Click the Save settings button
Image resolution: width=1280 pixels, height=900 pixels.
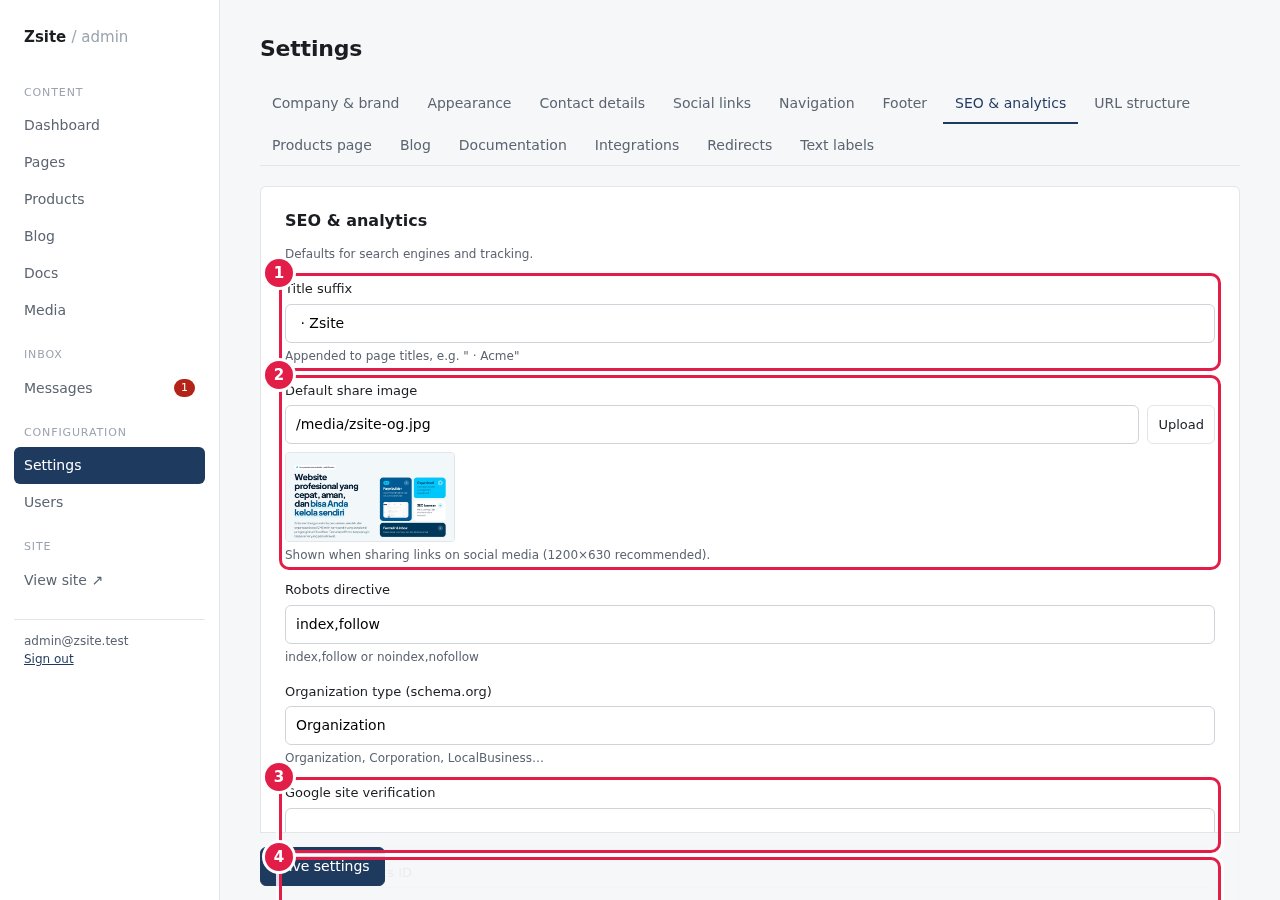322,866
